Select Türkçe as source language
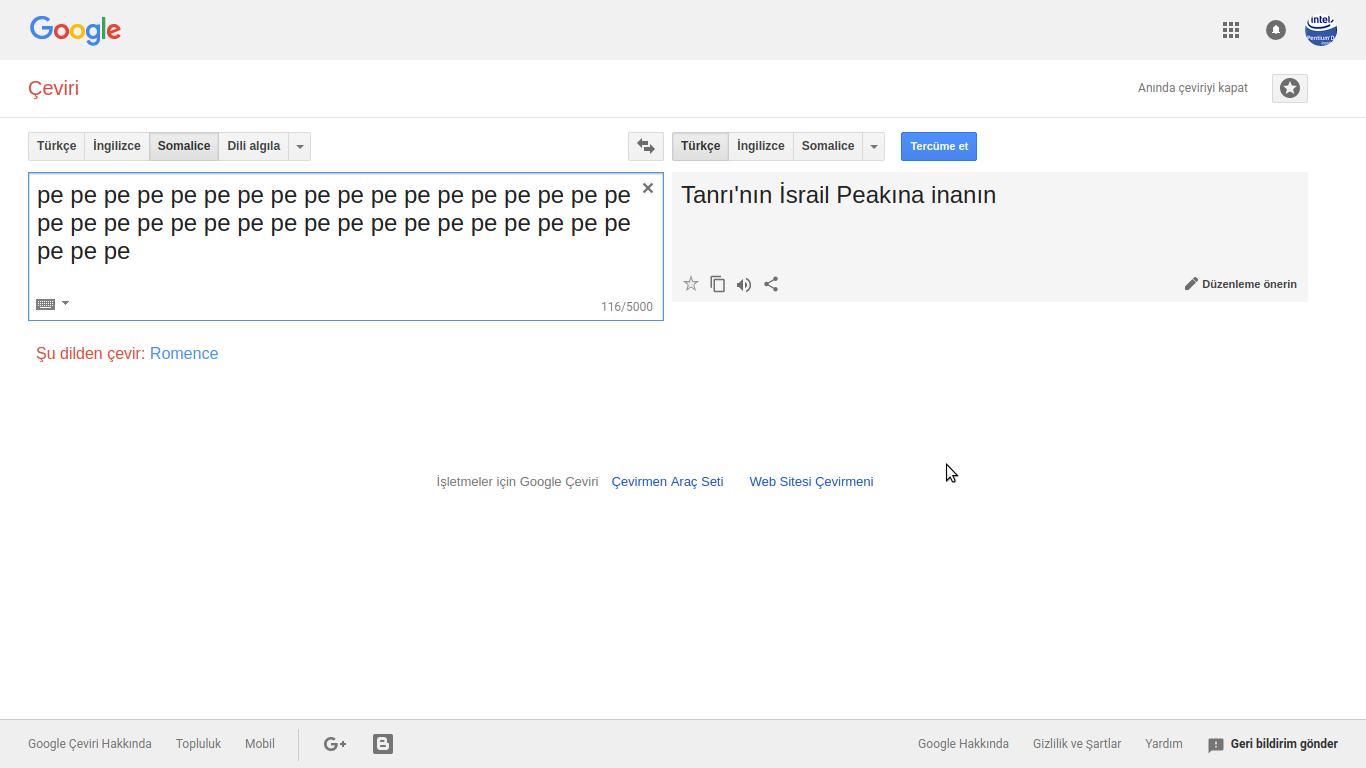Viewport: 1366px width, 768px height. (x=57, y=146)
